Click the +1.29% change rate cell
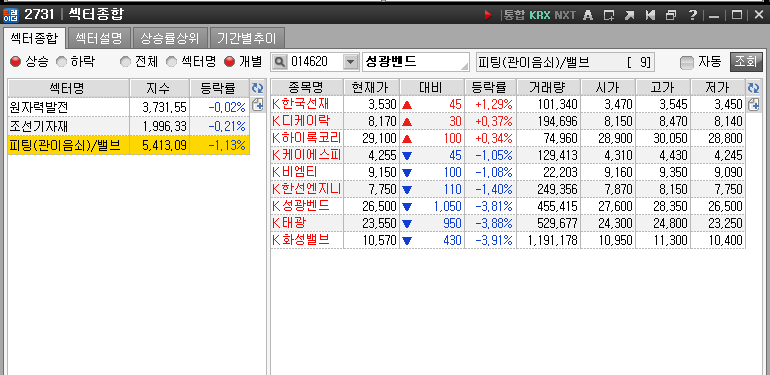The width and height of the screenshot is (770, 375). coord(490,104)
